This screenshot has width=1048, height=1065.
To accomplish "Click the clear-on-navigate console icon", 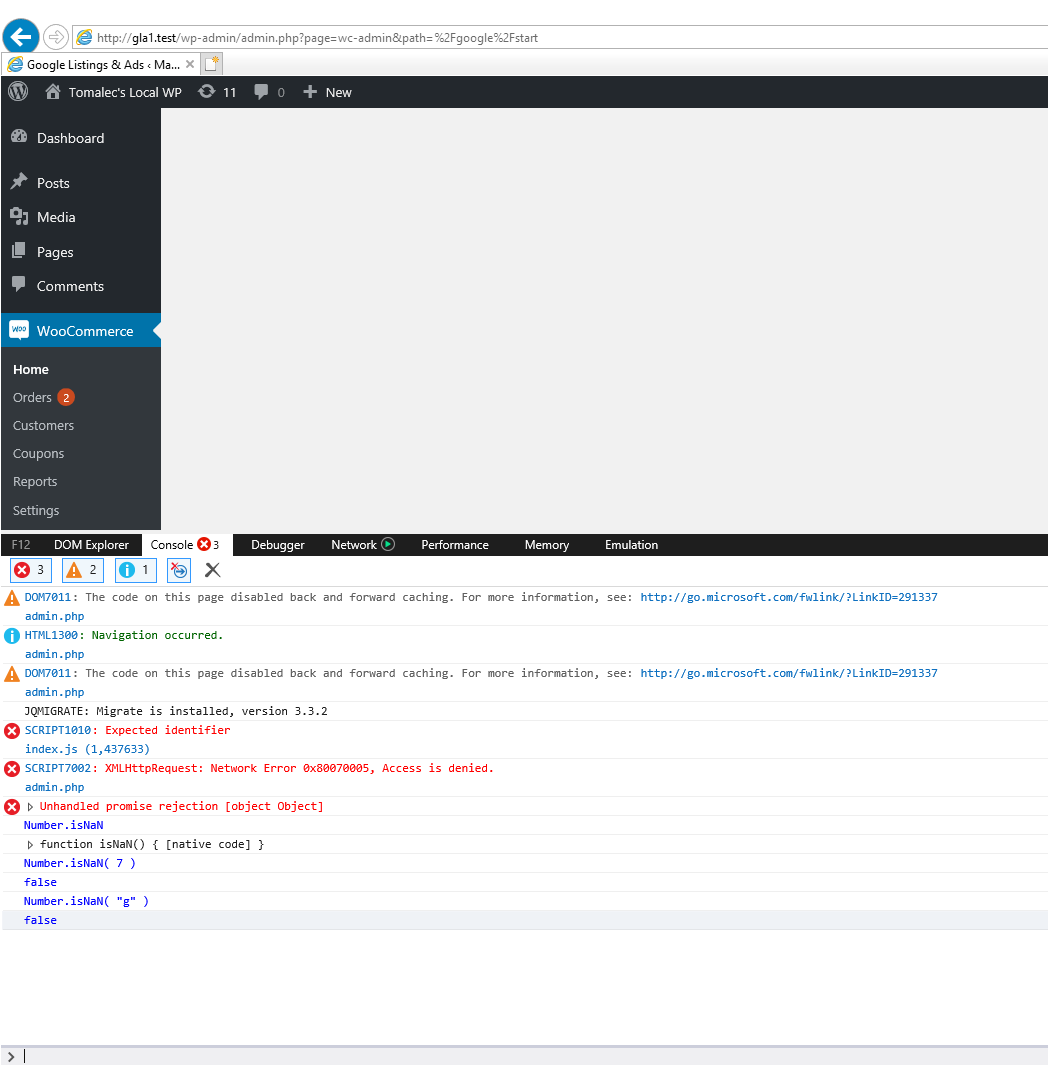I will (x=178, y=570).
